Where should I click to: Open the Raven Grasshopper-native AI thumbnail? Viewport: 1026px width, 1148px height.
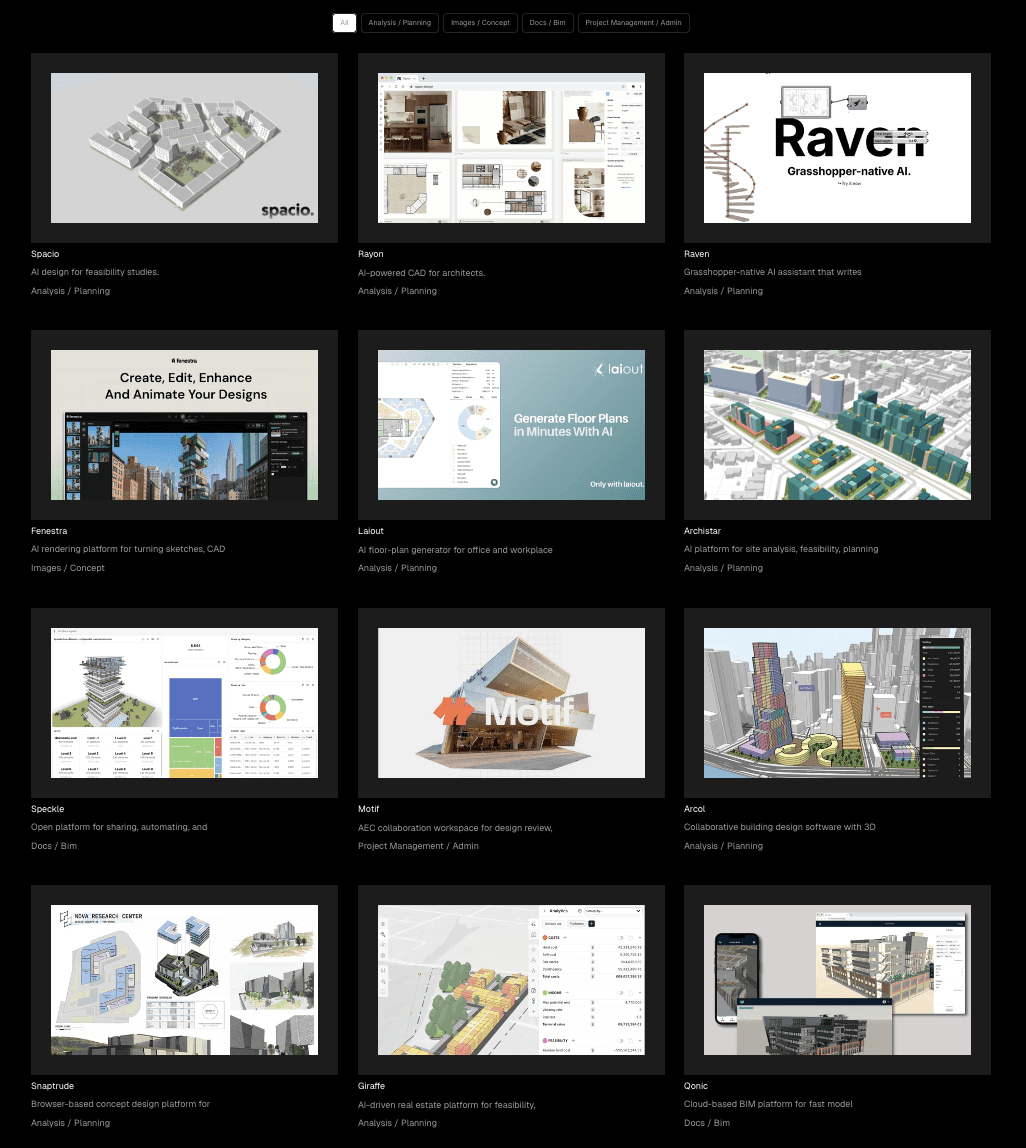pyautogui.click(x=837, y=148)
